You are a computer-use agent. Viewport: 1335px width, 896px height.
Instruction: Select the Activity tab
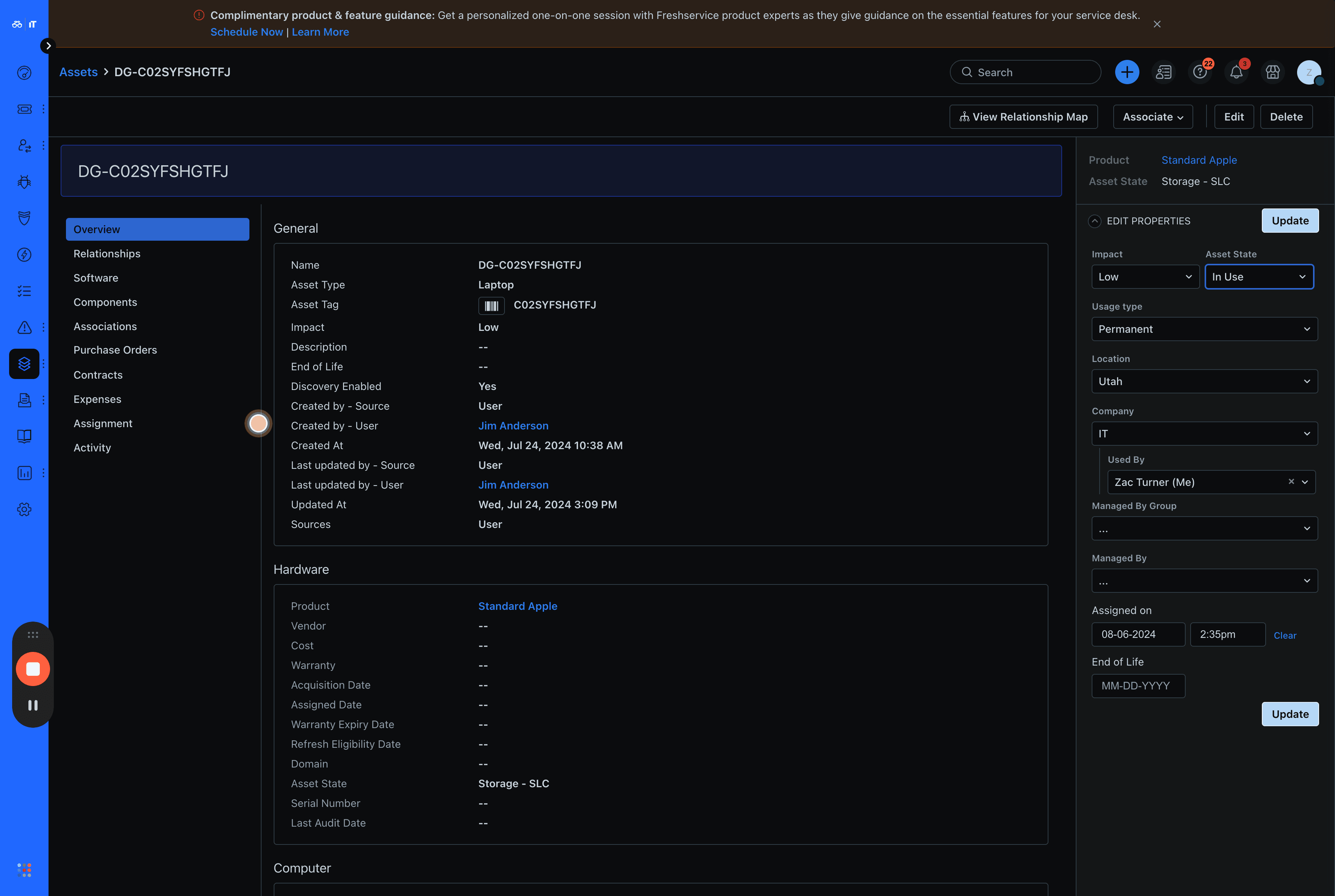tap(92, 447)
